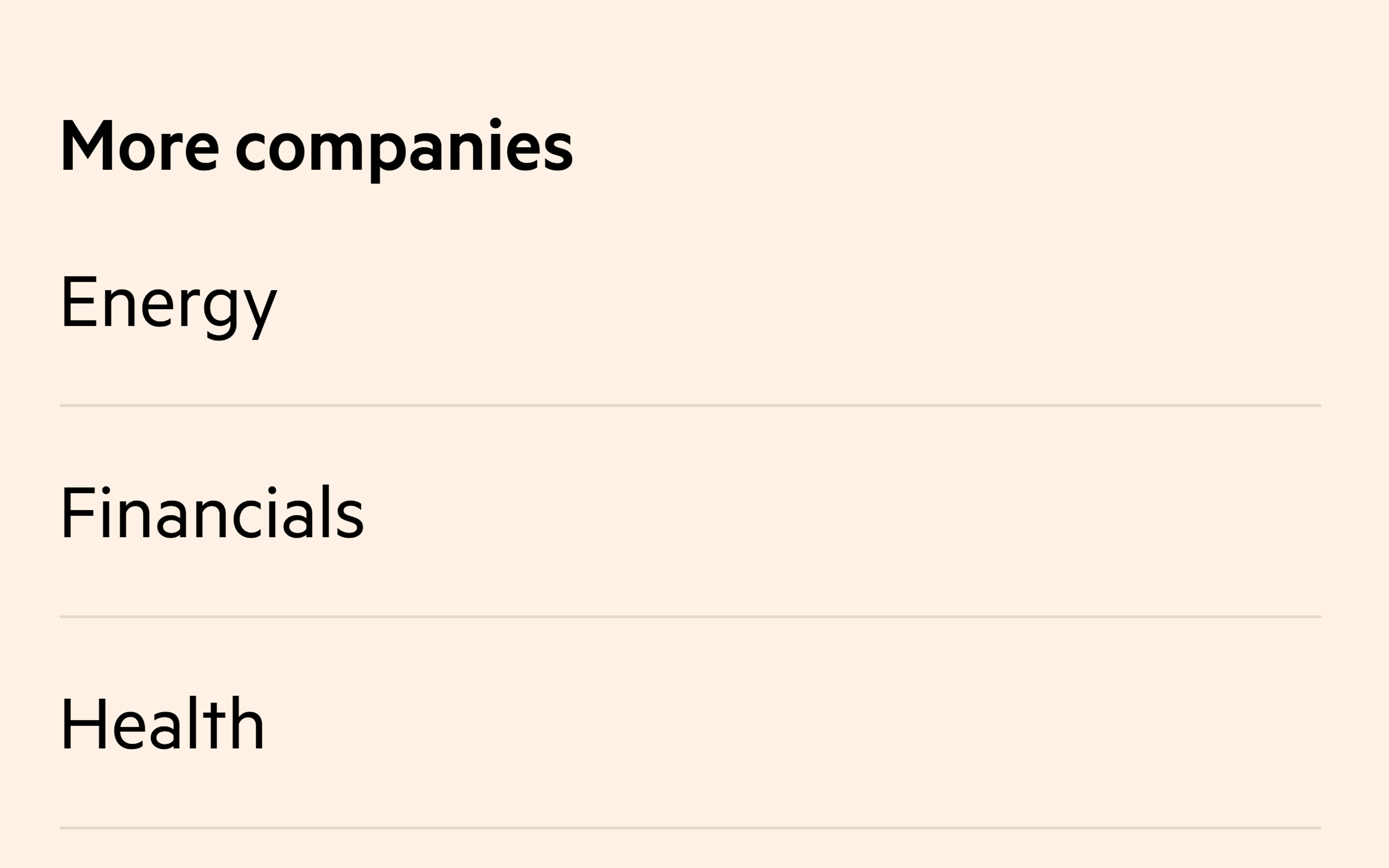This screenshot has width=1389, height=868.
Task: Go to the Financials sector page
Action: coord(212,512)
